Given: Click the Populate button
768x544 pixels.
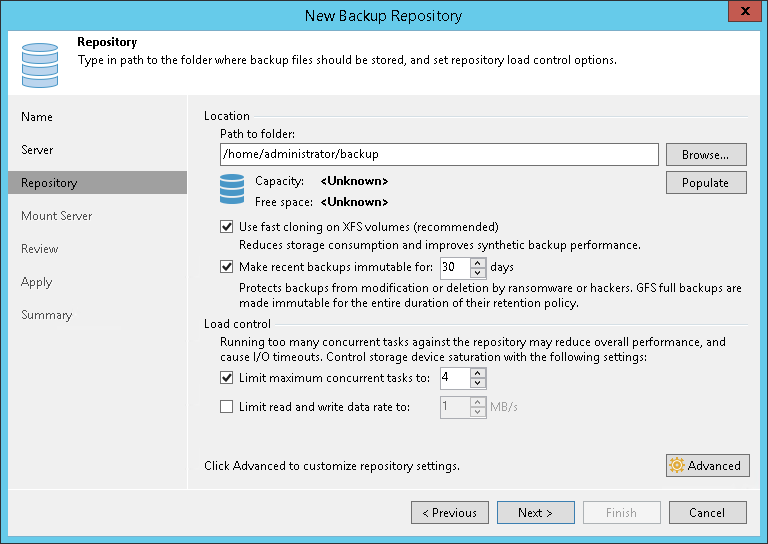Looking at the screenshot, I should click(x=706, y=183).
